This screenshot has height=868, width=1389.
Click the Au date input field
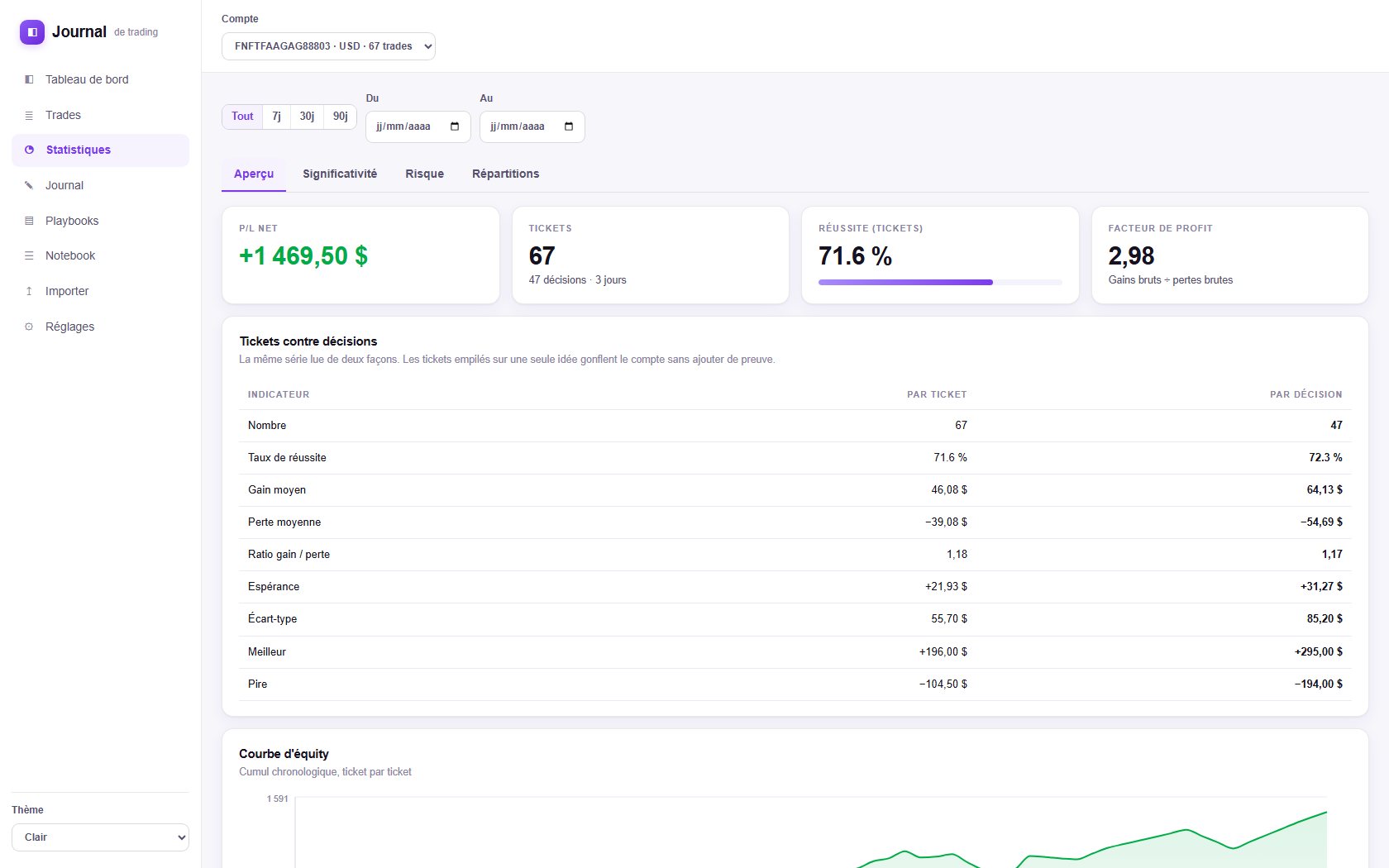pyautogui.click(x=532, y=126)
